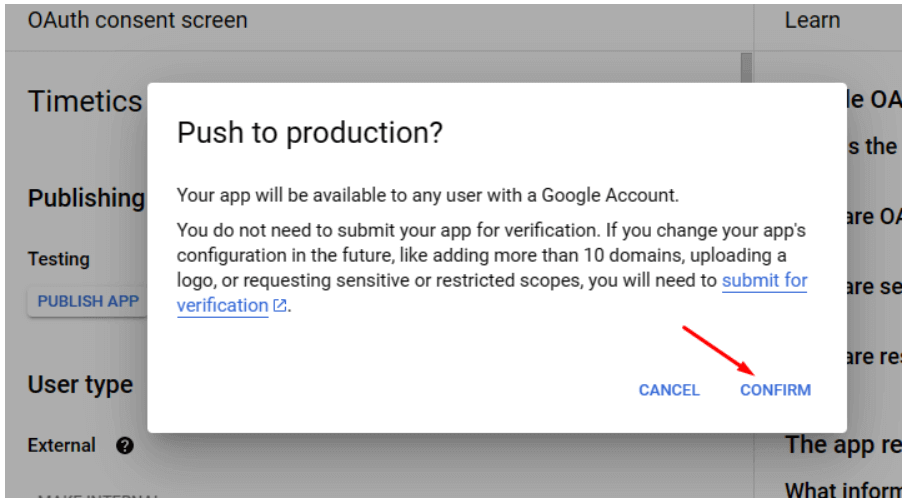Click the Timetics app name title

coord(85,101)
